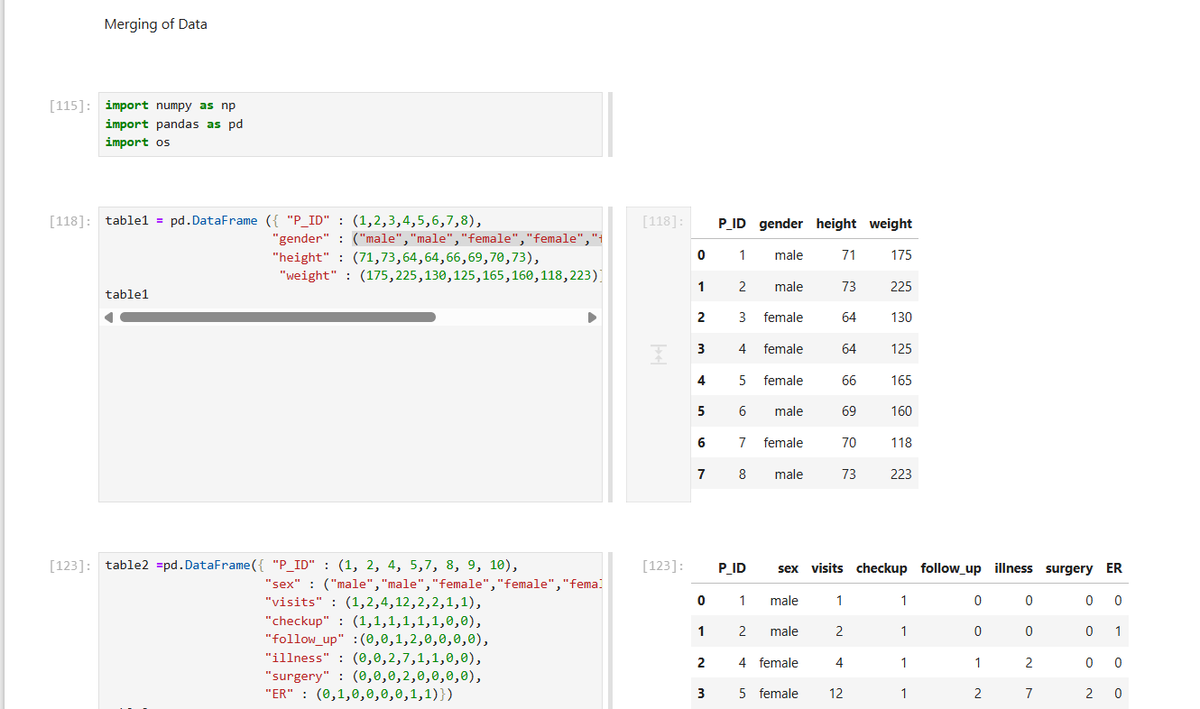Click the left scroll arrow in cell 118
1200x709 pixels.
111,318
